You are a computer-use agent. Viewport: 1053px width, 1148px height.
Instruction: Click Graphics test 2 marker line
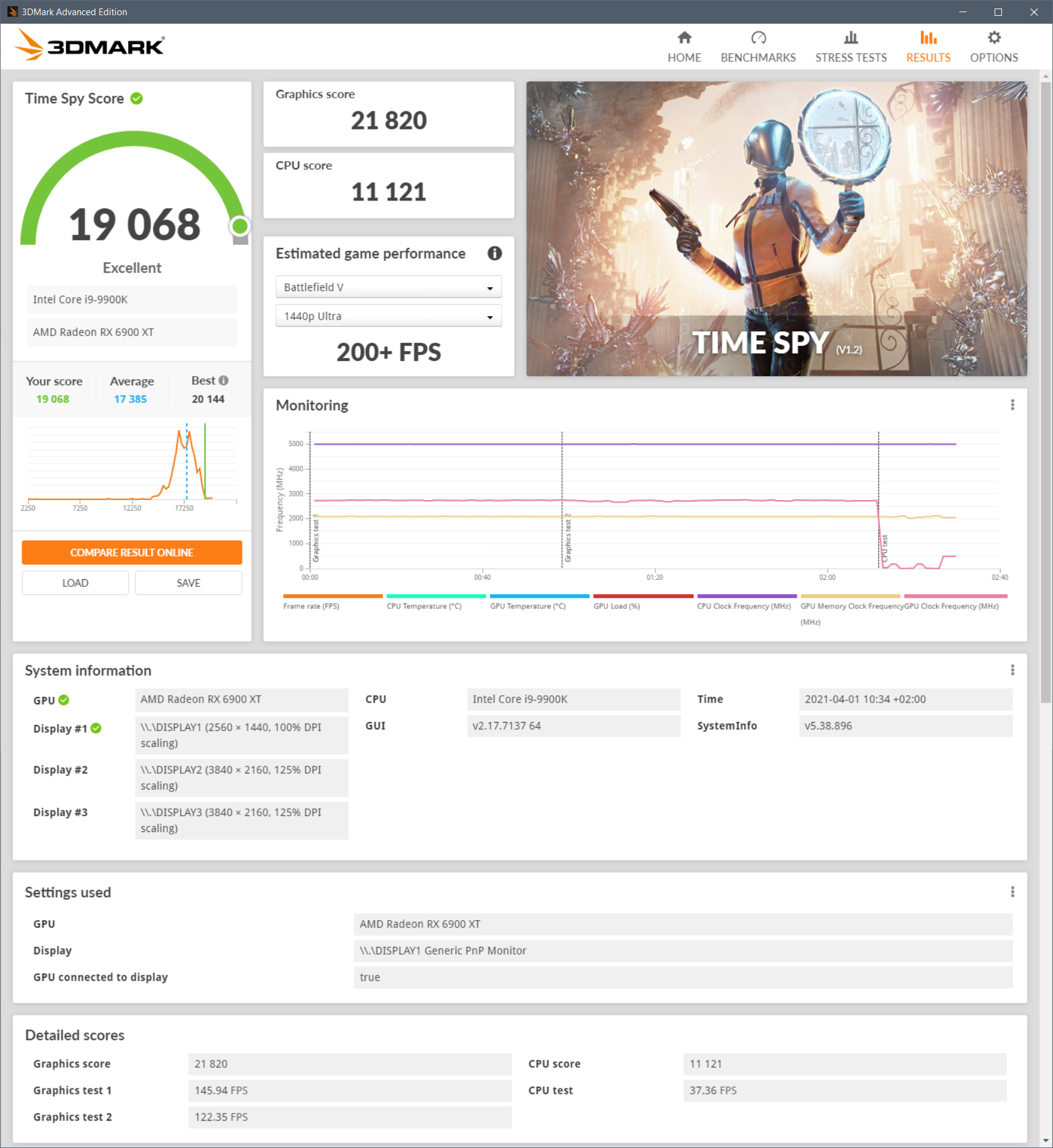pyautogui.click(x=562, y=500)
